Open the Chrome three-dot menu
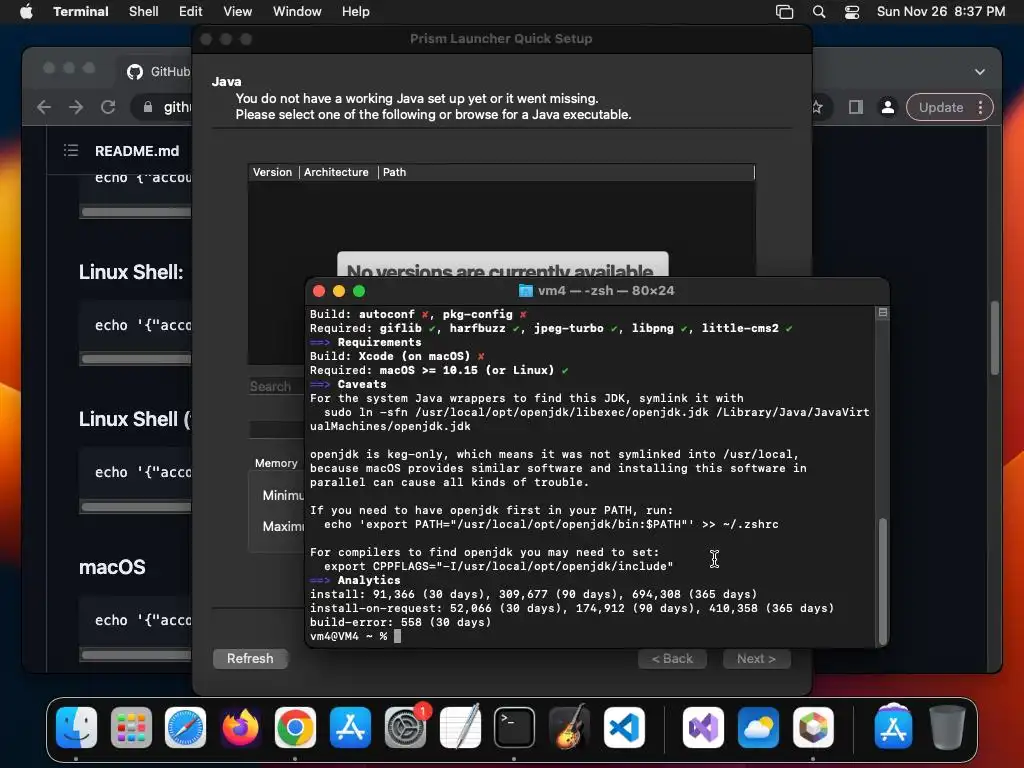Image resolution: width=1024 pixels, height=768 pixels. click(x=980, y=107)
